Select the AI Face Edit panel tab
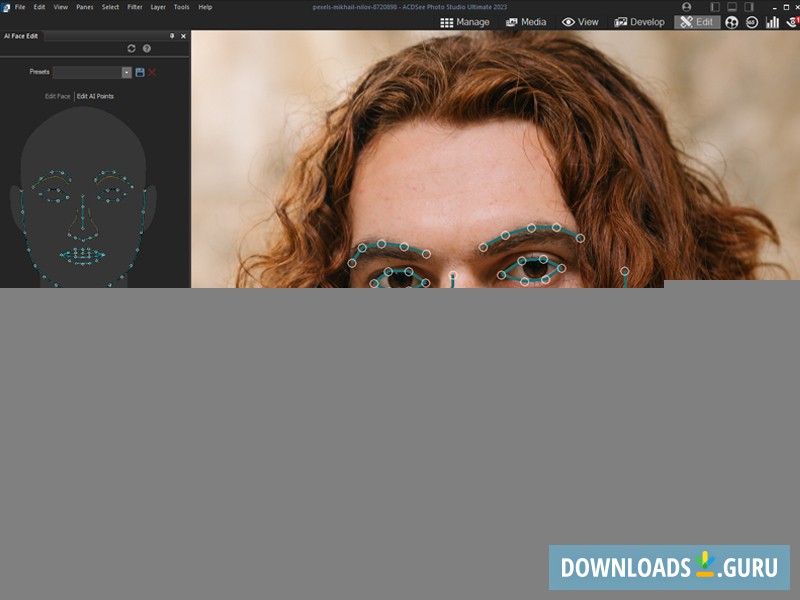This screenshot has height=600, width=800. tap(21, 36)
